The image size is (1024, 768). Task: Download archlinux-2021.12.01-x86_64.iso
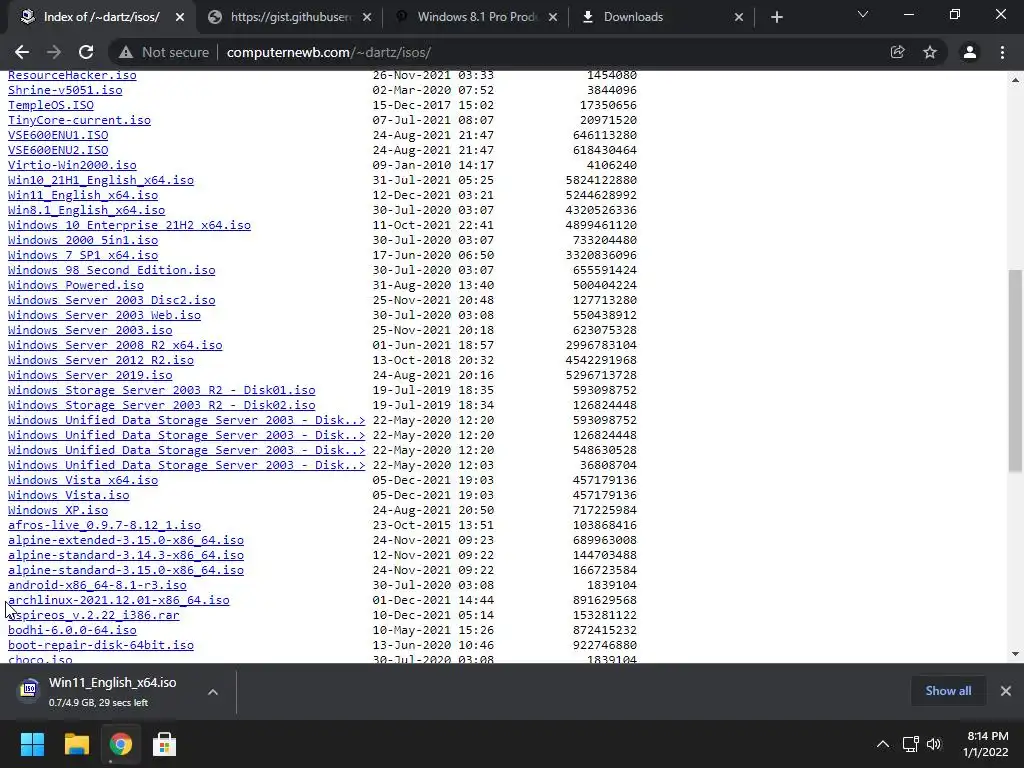tap(119, 600)
